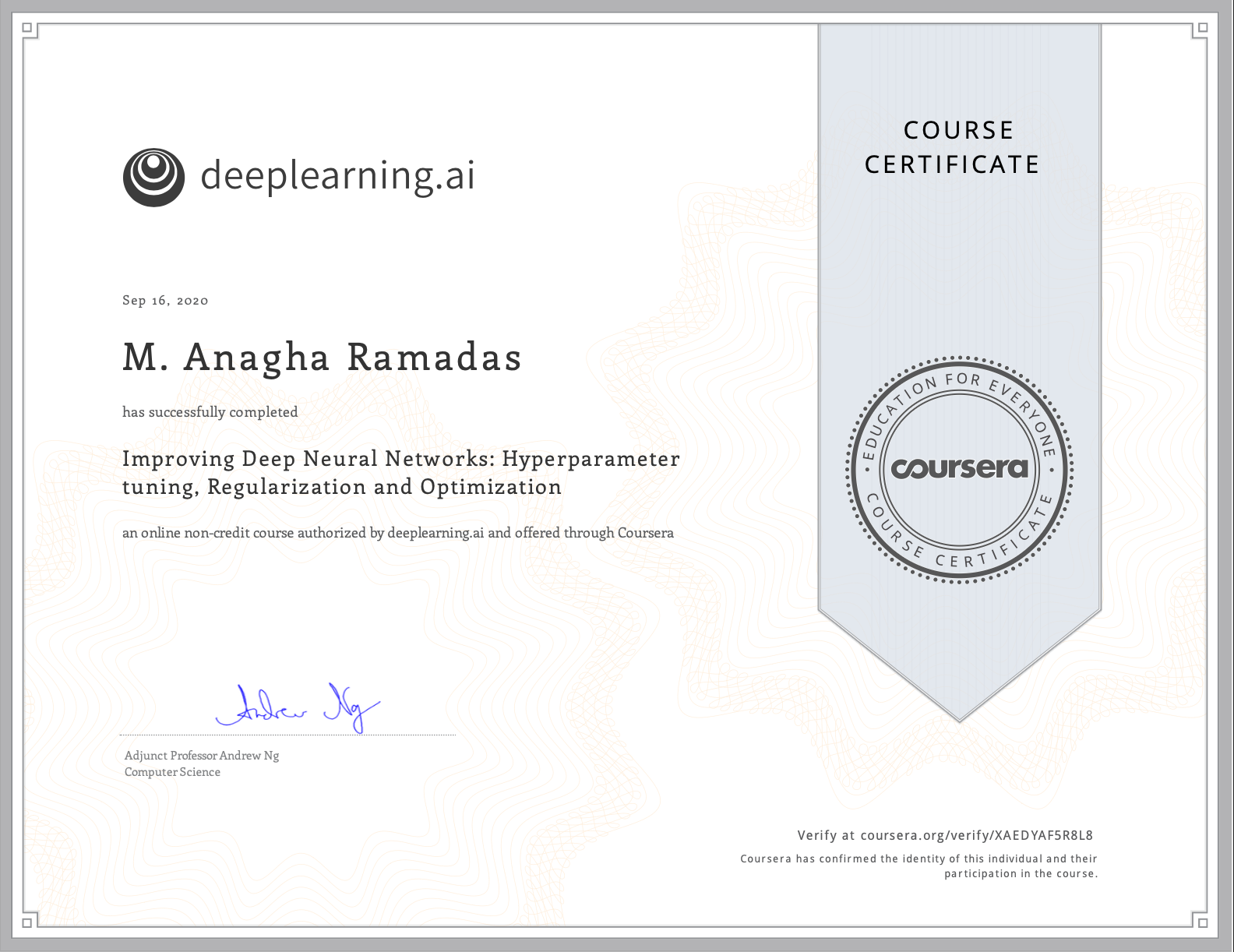Viewport: 1234px width, 952px height.
Task: Click the 'Adjunct Professor Andrew Ng' caption
Action: coord(202,756)
